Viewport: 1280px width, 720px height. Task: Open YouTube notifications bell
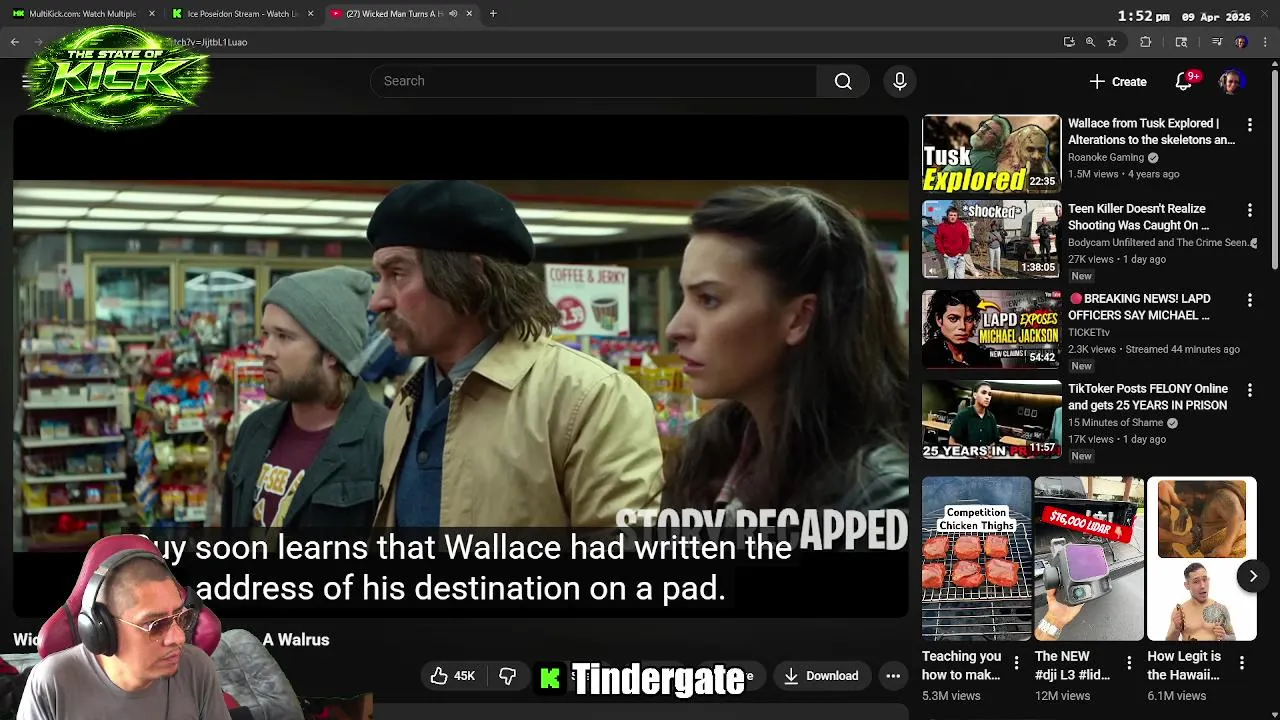1184,81
